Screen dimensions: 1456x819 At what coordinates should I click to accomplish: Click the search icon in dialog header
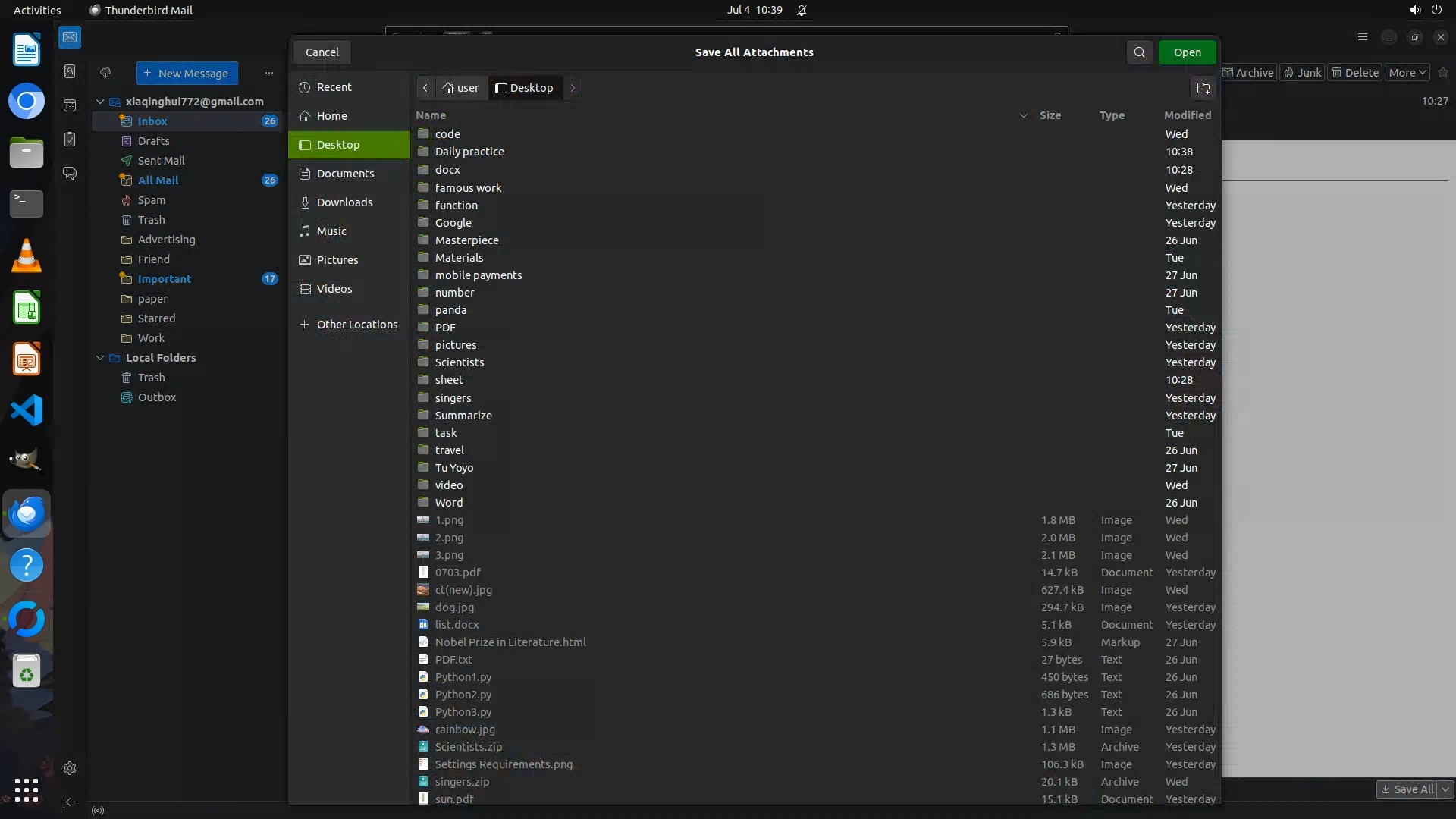click(x=1139, y=52)
